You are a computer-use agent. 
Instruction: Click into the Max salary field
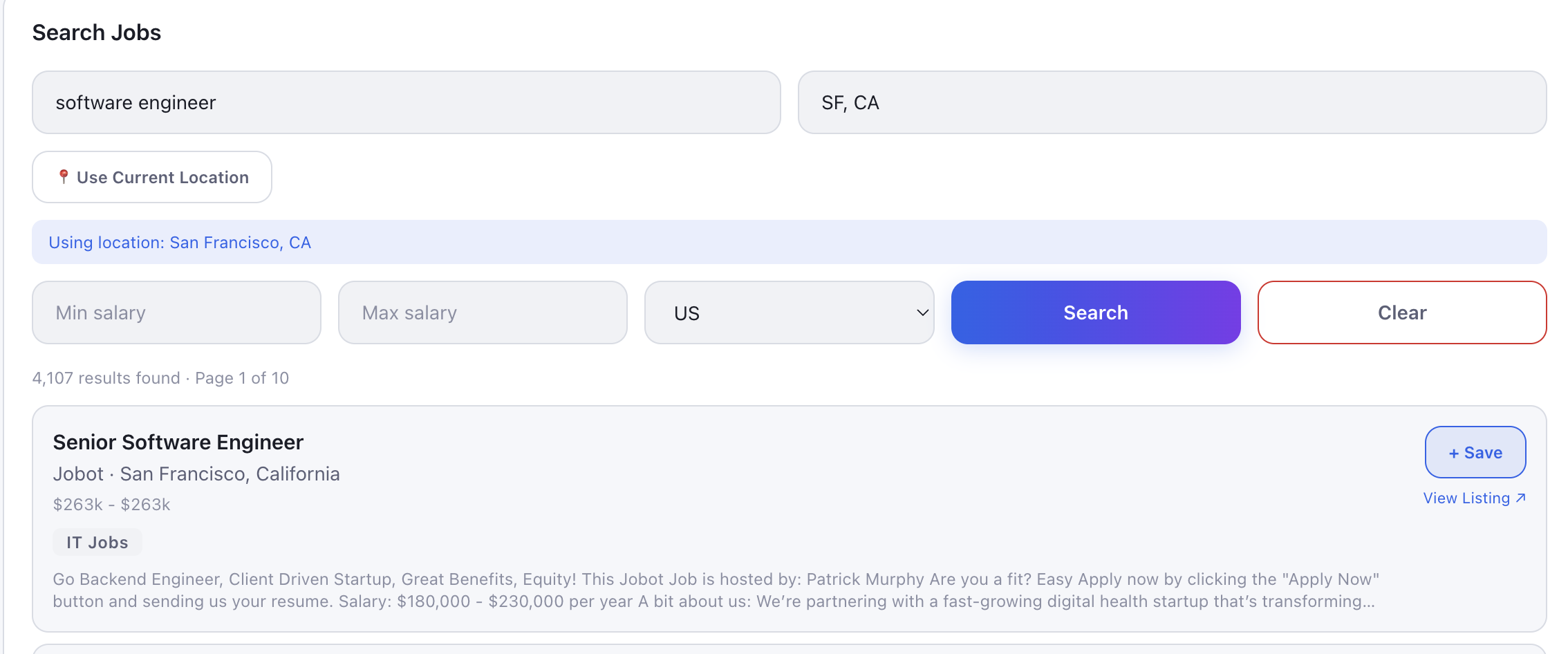(483, 312)
